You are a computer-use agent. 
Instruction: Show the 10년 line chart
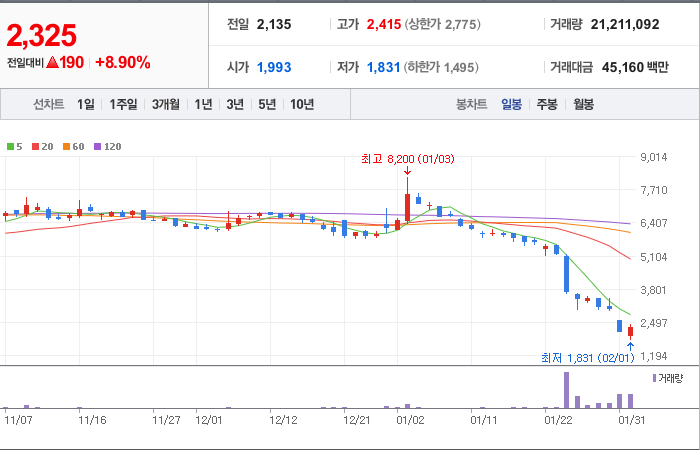(x=302, y=104)
